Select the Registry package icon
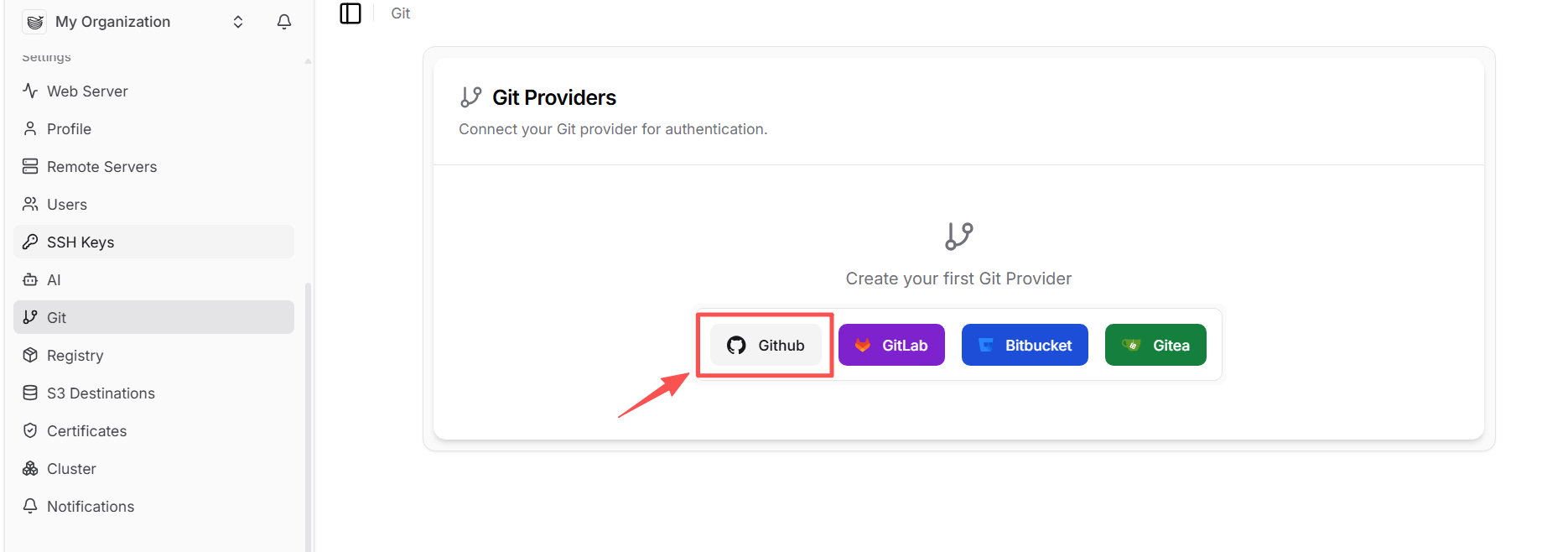This screenshot has height=552, width=1568. (x=30, y=355)
